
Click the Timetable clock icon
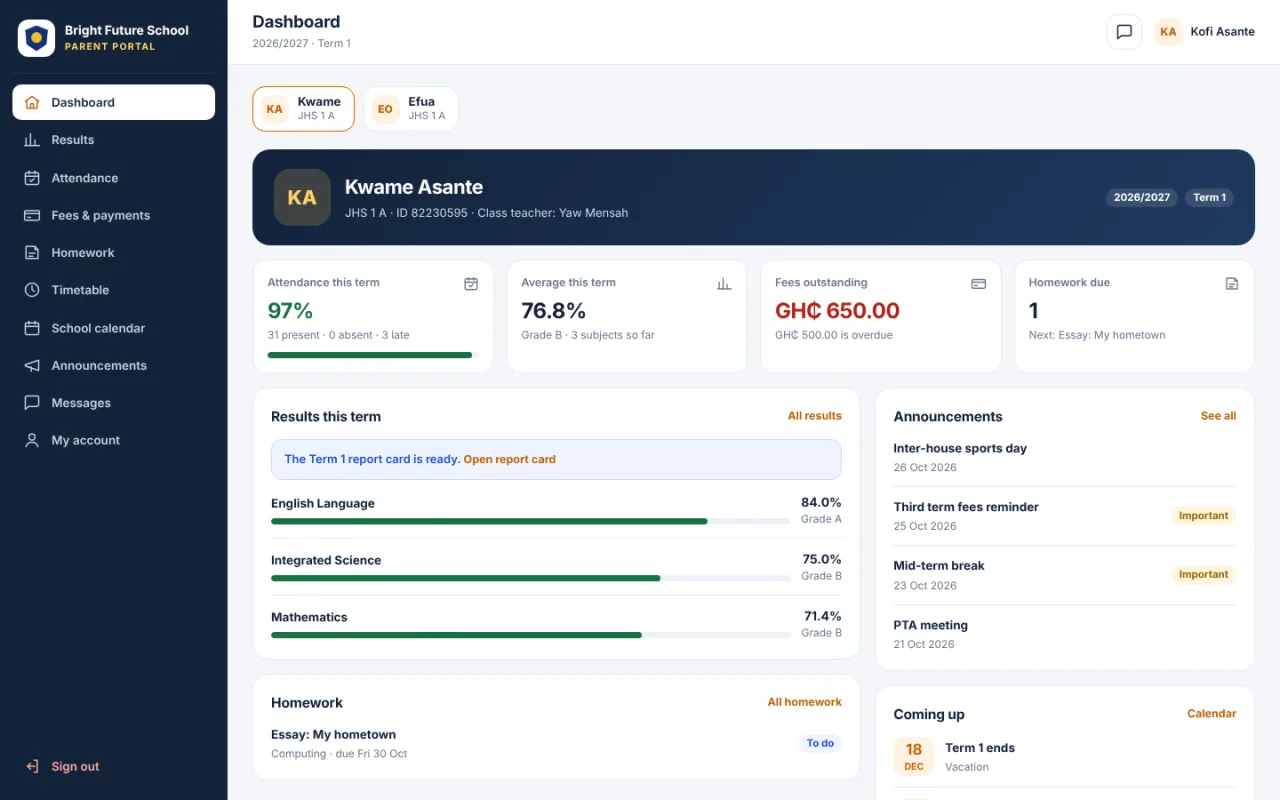point(32,290)
